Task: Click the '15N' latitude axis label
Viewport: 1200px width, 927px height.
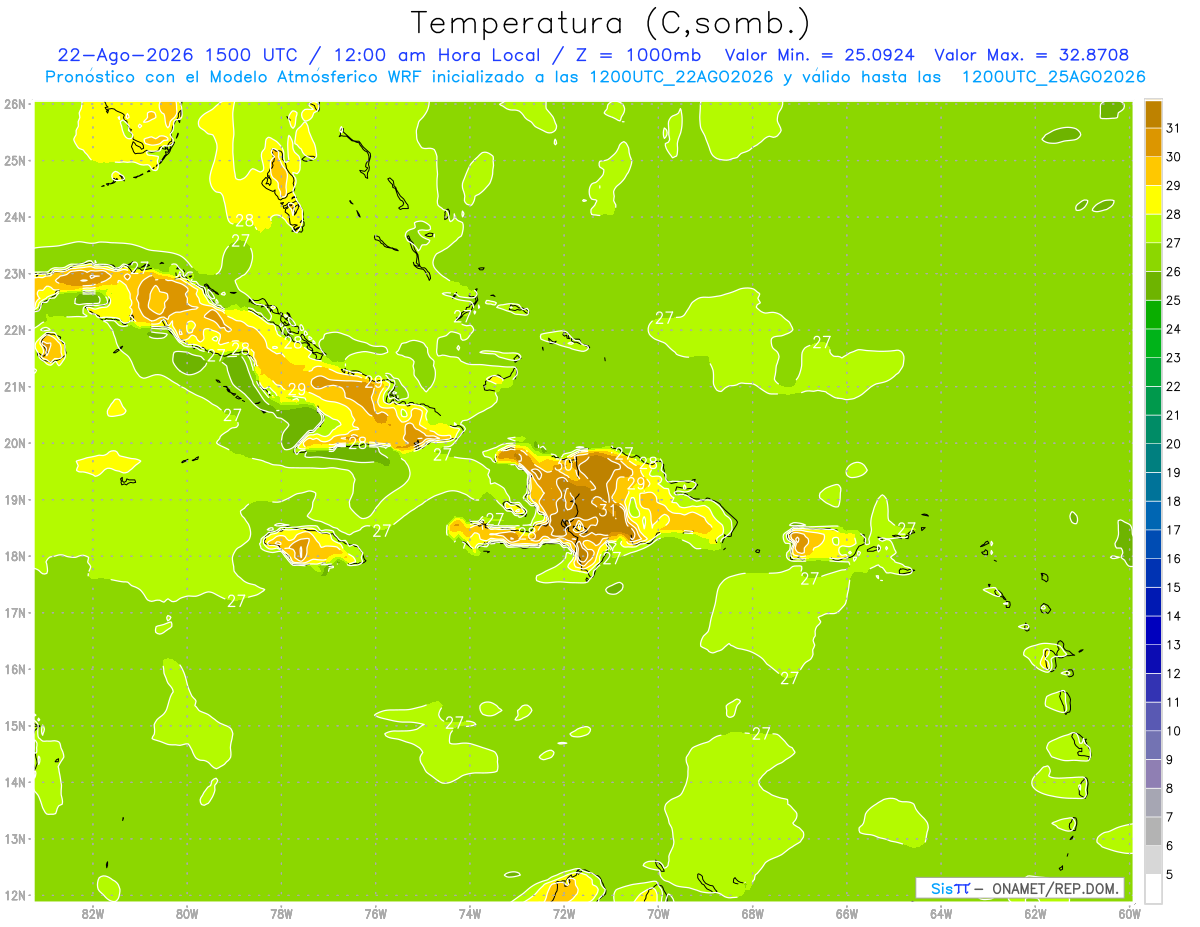Action: coord(16,725)
